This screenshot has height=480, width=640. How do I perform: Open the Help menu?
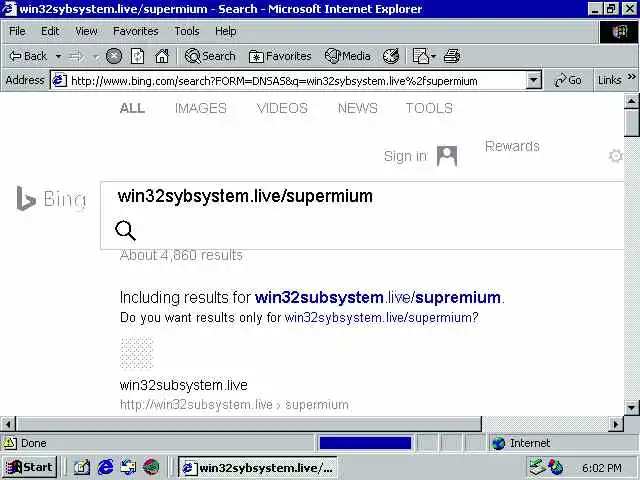[x=226, y=31]
